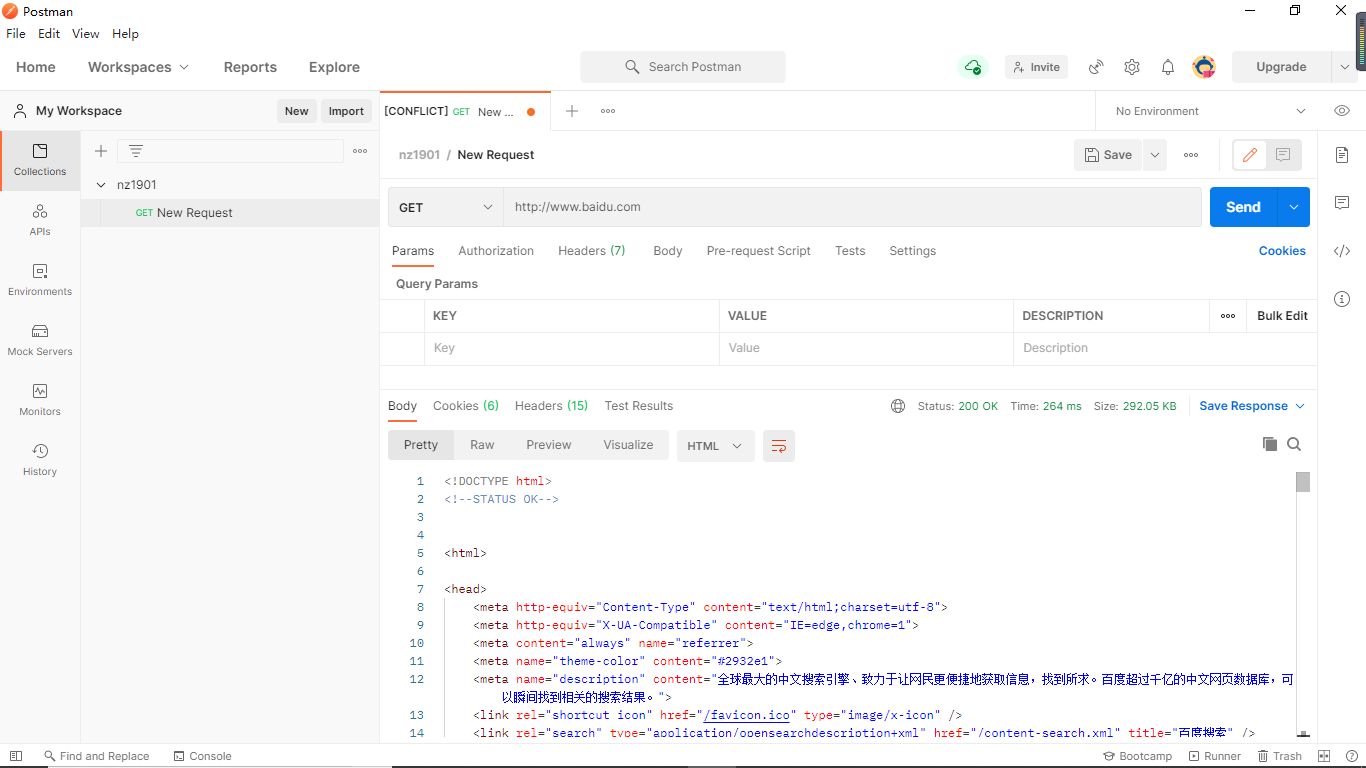
Task: Open the Console in status bar
Action: click(202, 756)
